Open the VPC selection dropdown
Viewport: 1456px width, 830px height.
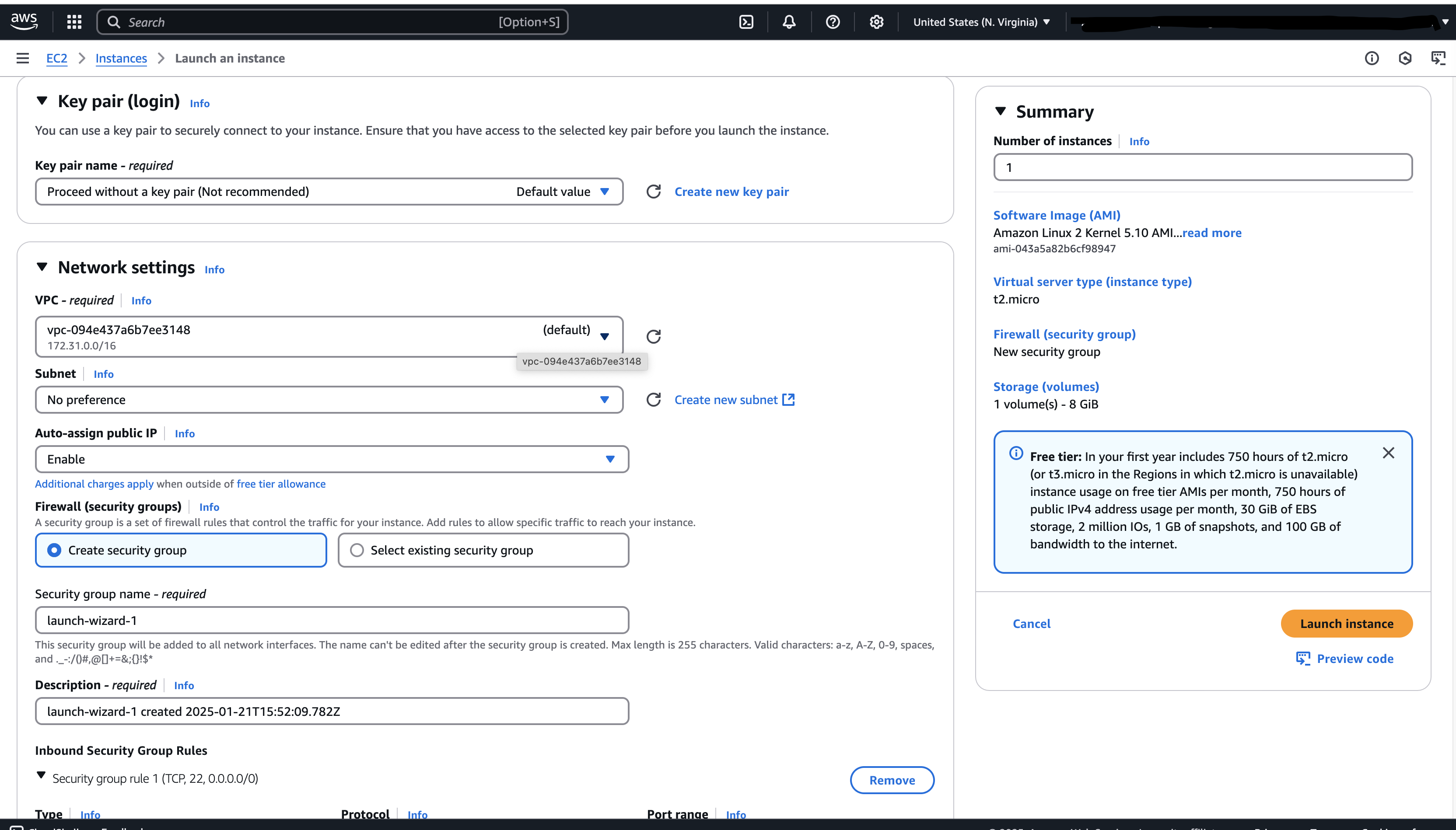[x=329, y=337]
